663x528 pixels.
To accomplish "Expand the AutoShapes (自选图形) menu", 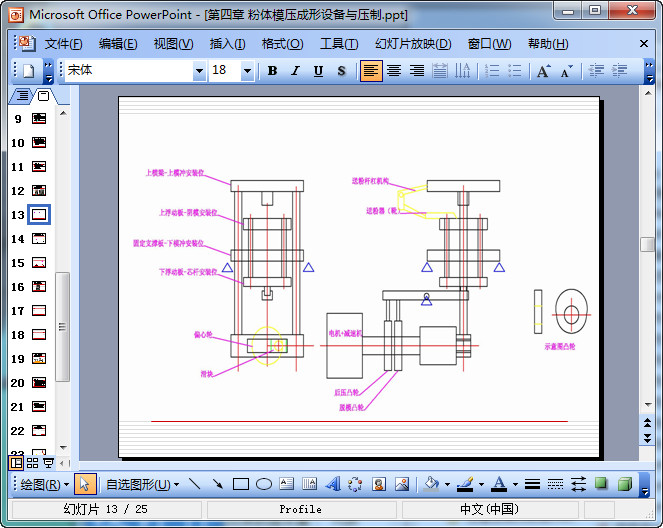I will click(142, 484).
